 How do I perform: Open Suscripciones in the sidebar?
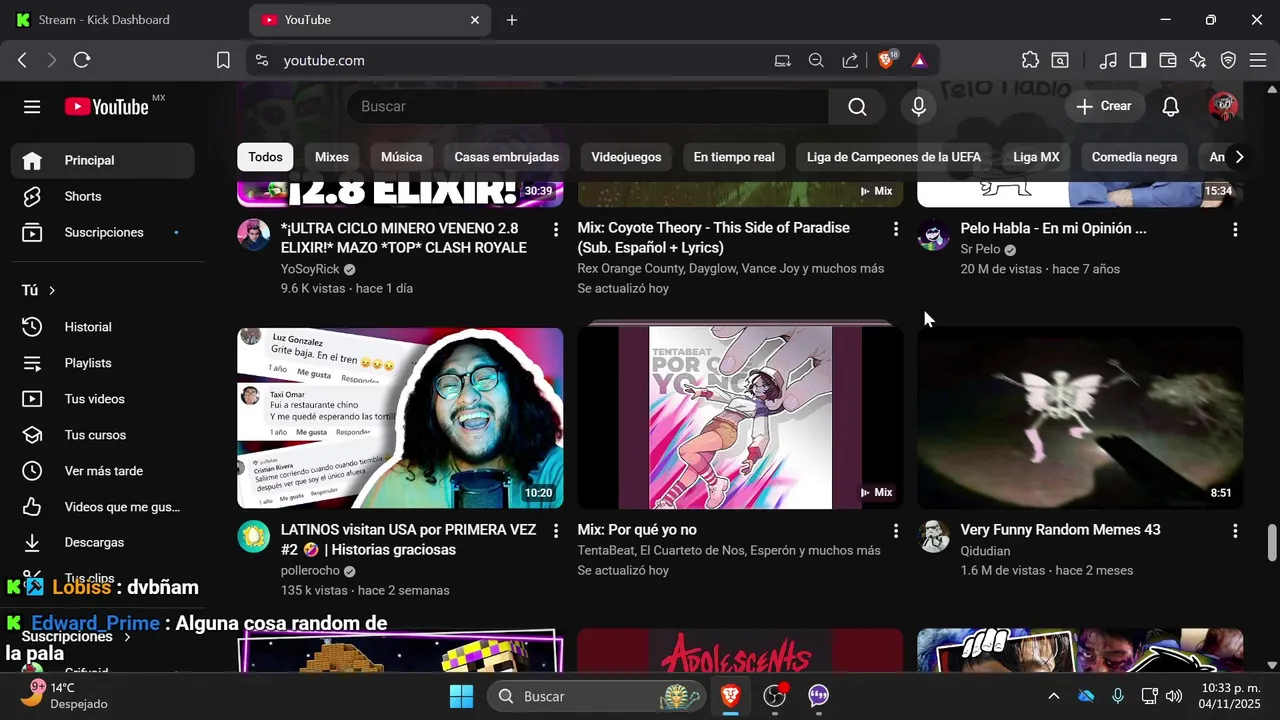[x=103, y=232]
